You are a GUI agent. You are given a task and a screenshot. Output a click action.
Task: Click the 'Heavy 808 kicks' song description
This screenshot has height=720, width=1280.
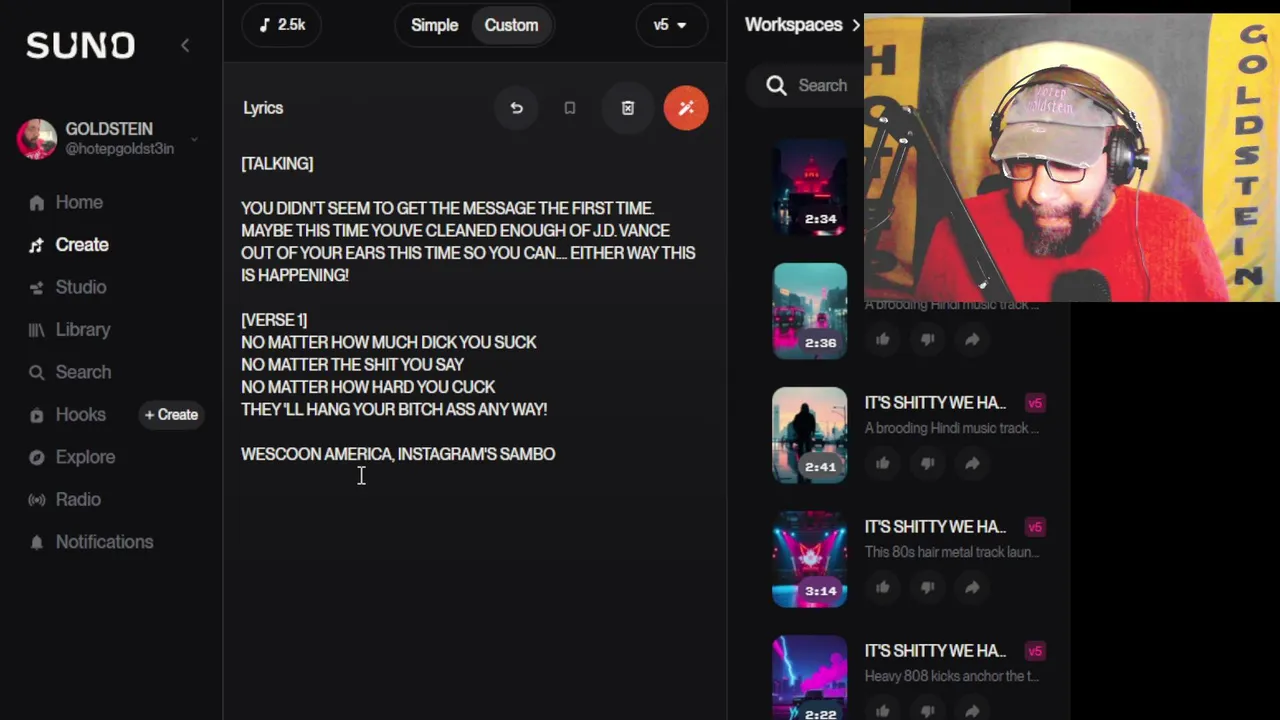coord(952,676)
